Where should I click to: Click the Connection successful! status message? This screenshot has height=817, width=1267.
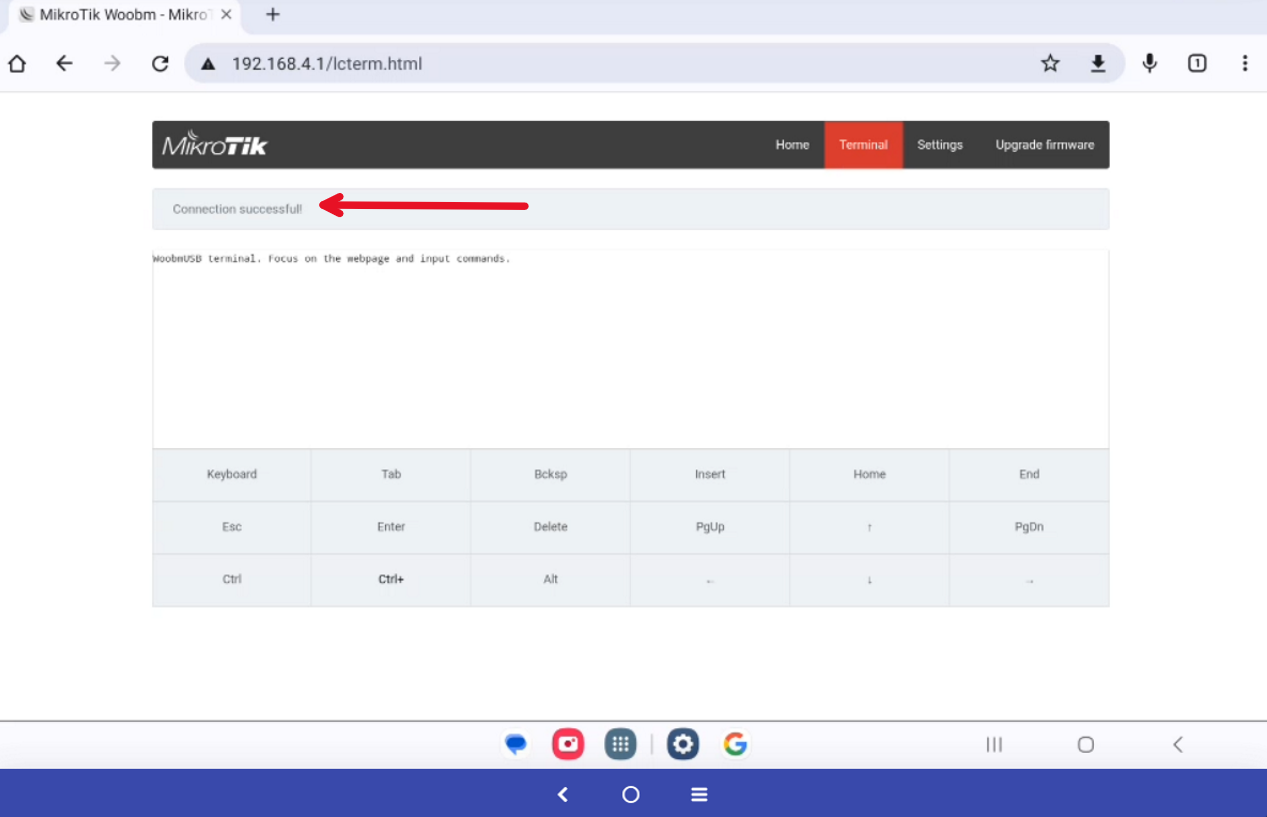coord(237,209)
